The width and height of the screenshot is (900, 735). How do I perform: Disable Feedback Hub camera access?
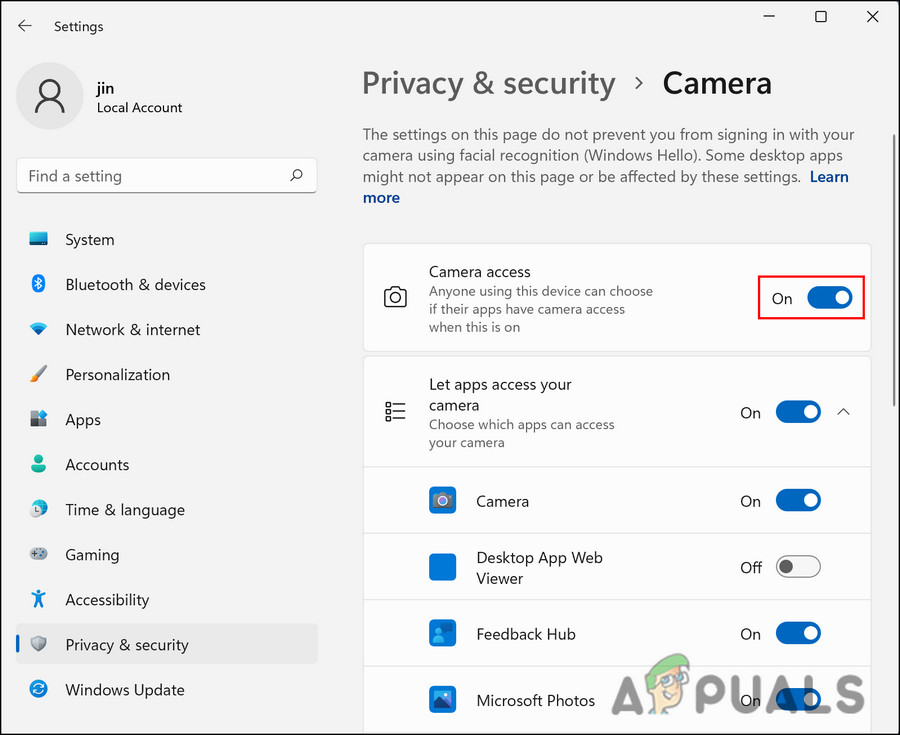click(x=798, y=634)
